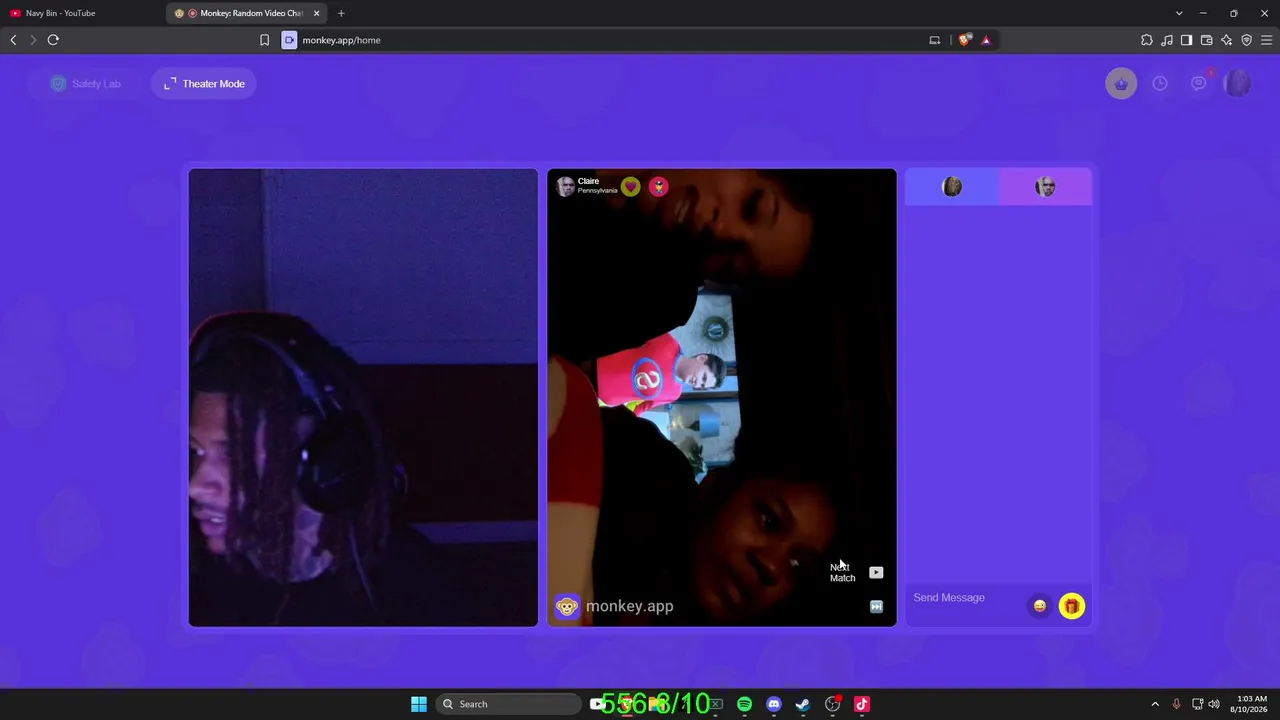Open the OBS icon on the taskbar

832,704
